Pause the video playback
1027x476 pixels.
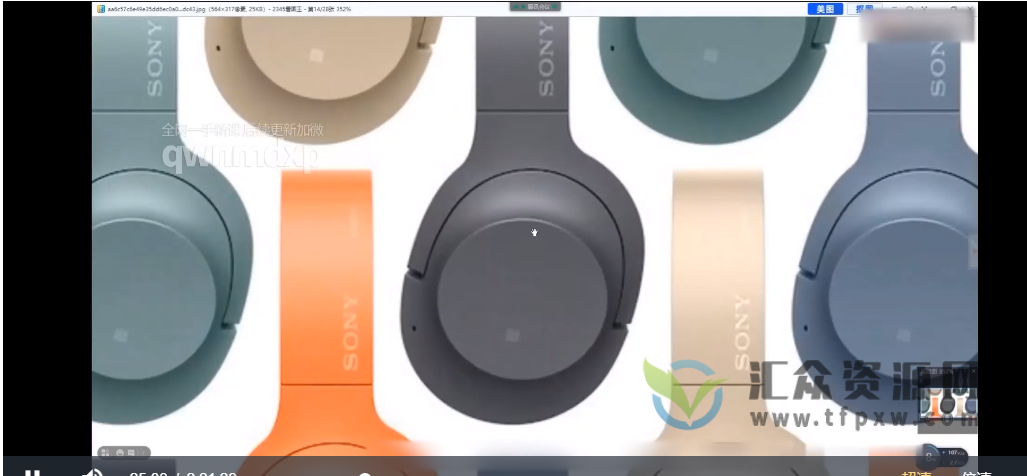point(32,472)
